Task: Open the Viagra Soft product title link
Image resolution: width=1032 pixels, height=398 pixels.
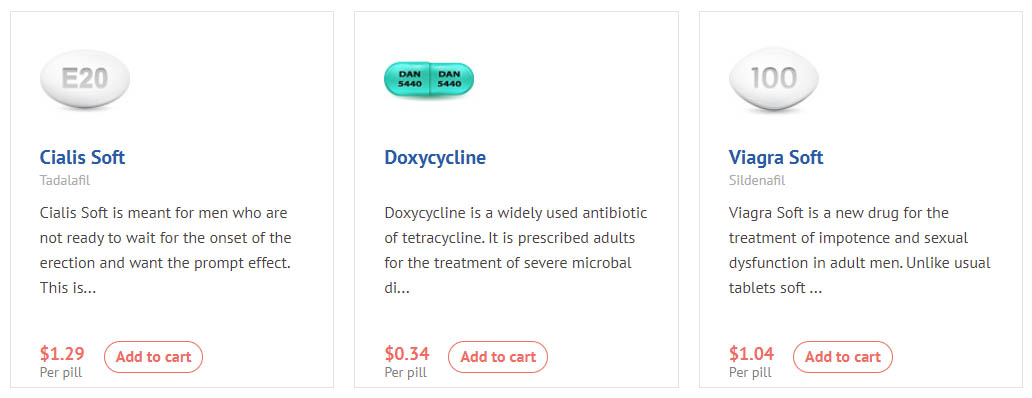Action: pyautogui.click(x=776, y=157)
